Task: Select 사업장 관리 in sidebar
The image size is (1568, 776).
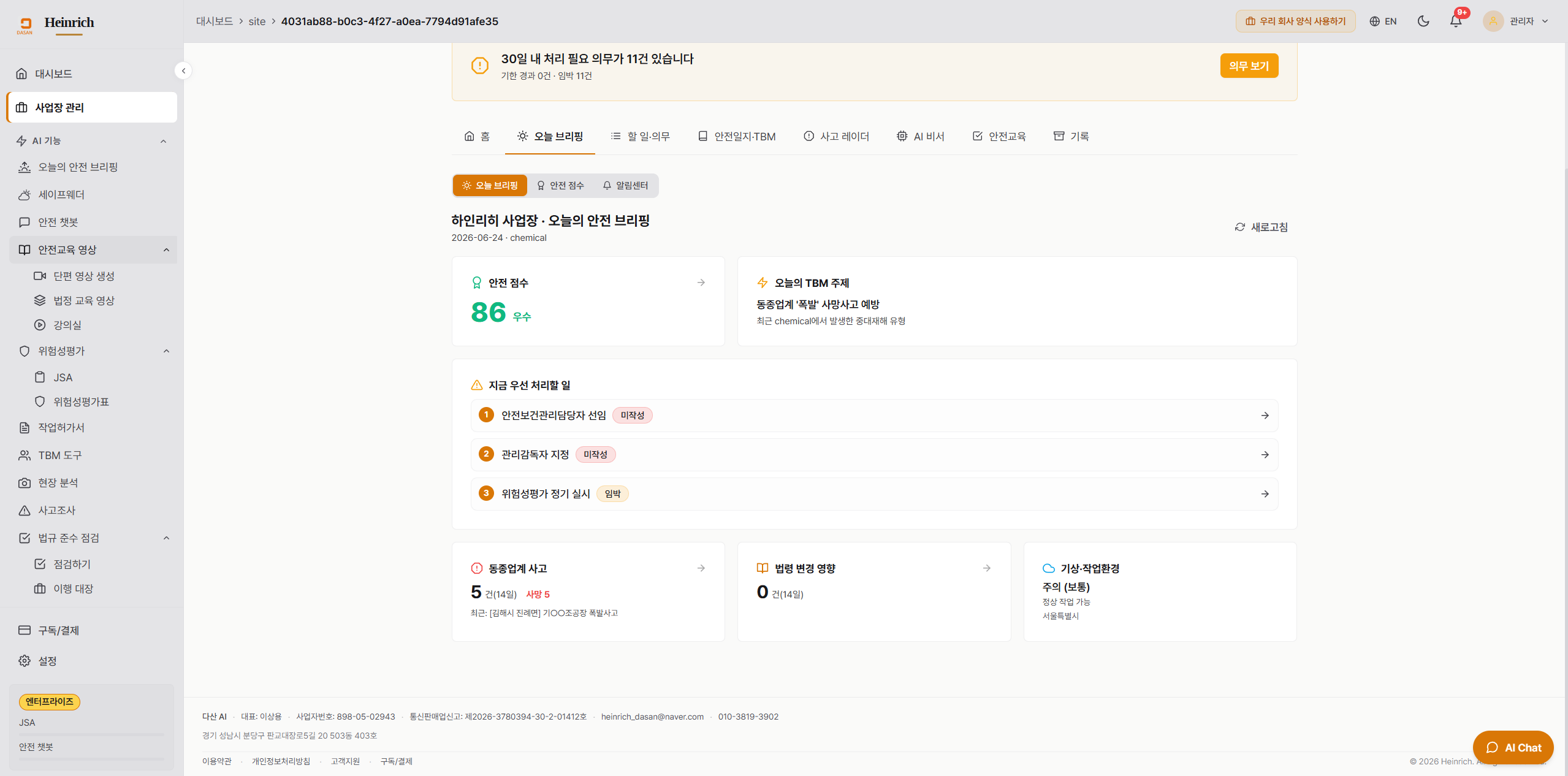Action: pyautogui.click(x=92, y=107)
